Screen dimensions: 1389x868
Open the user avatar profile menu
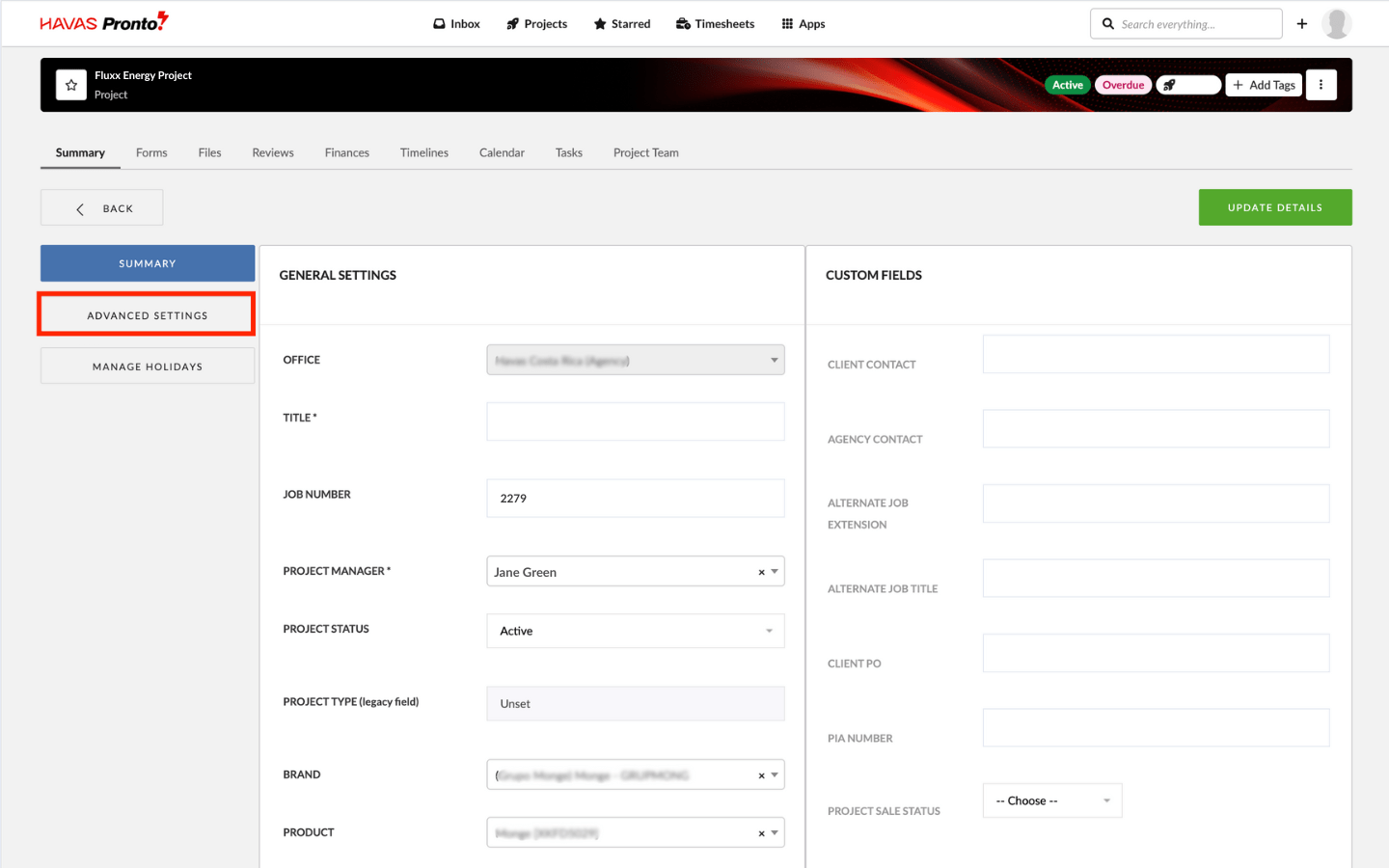pos(1337,23)
